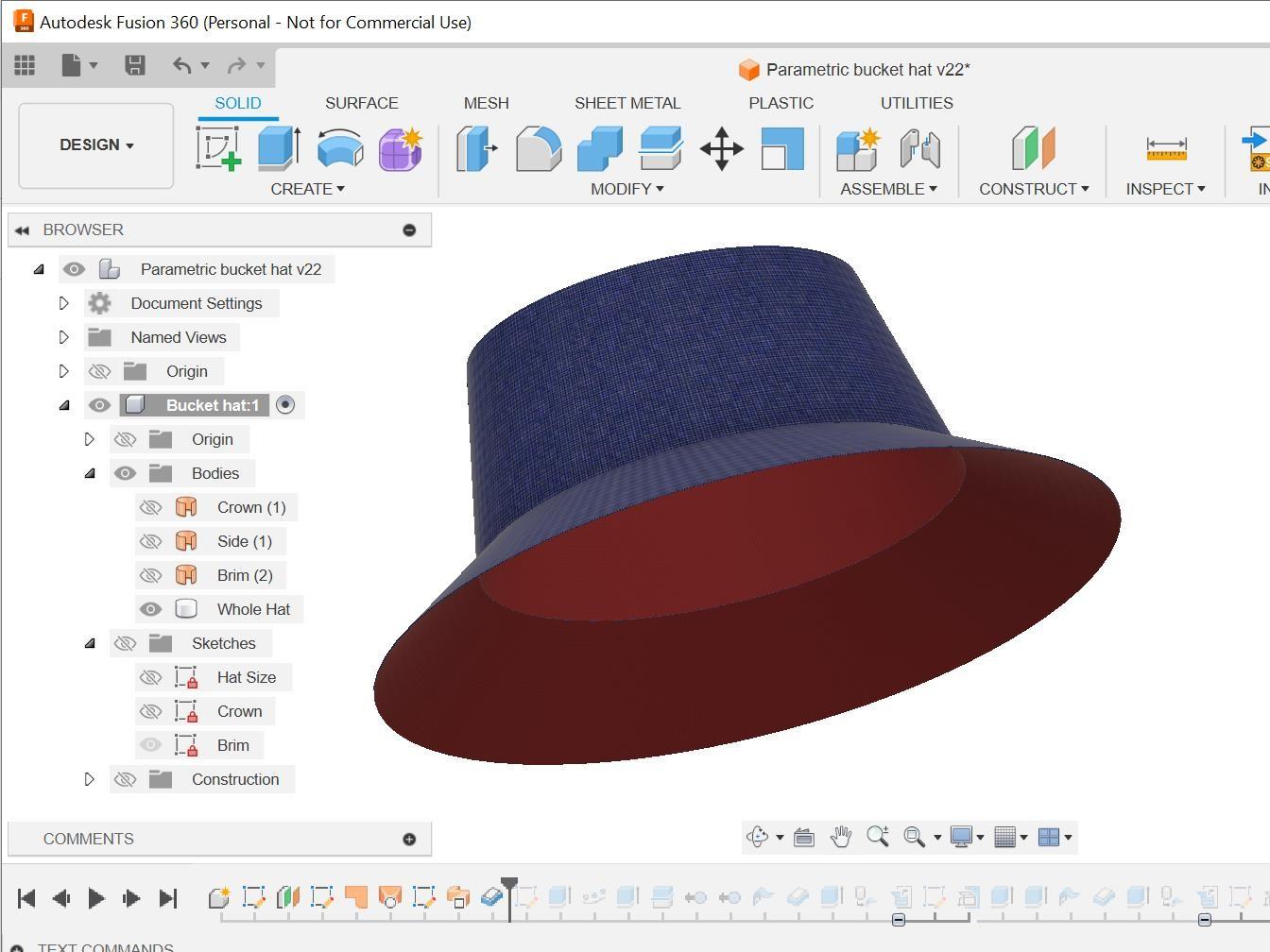Screen dimensions: 1270x952
Task: Collapse the Browser panel
Action: 22,229
